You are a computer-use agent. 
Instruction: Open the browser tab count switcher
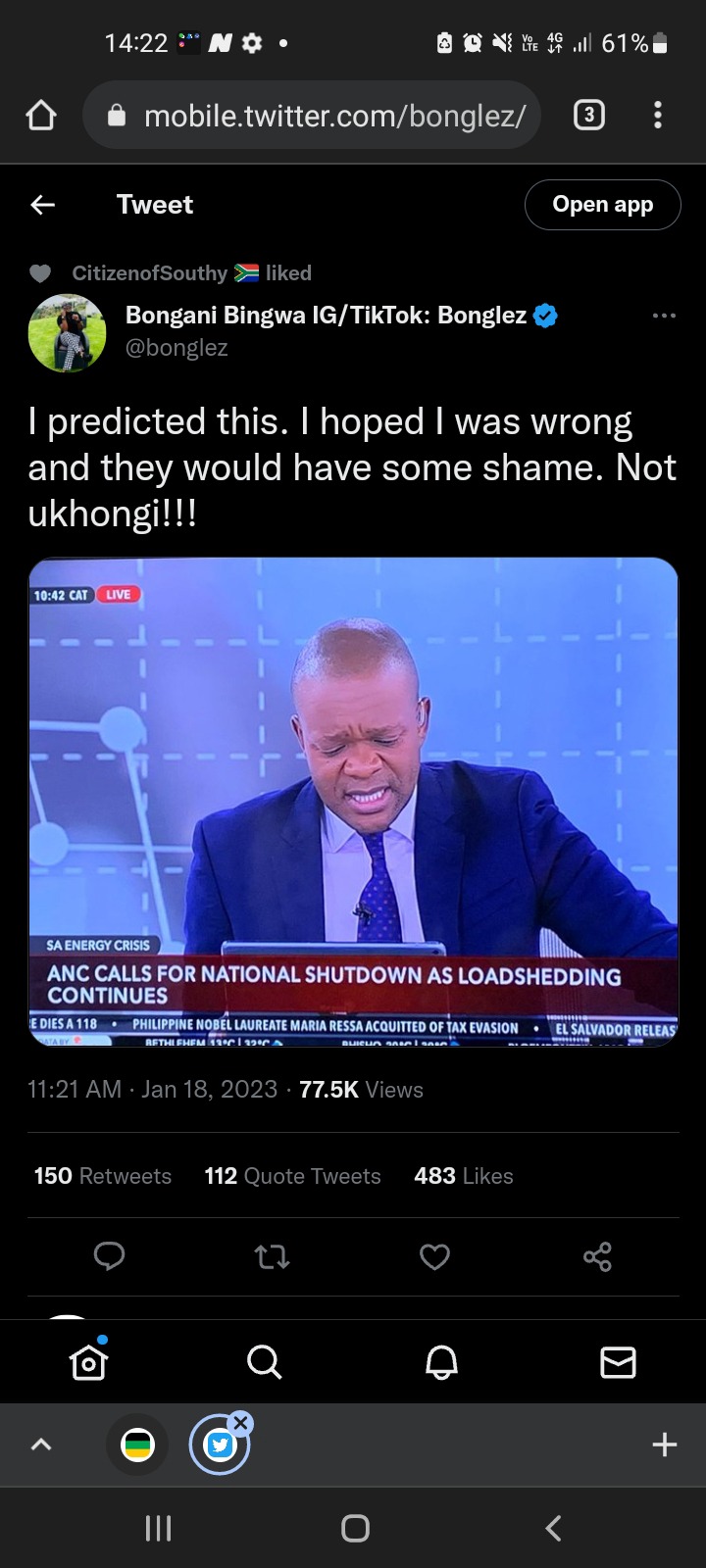pos(588,116)
